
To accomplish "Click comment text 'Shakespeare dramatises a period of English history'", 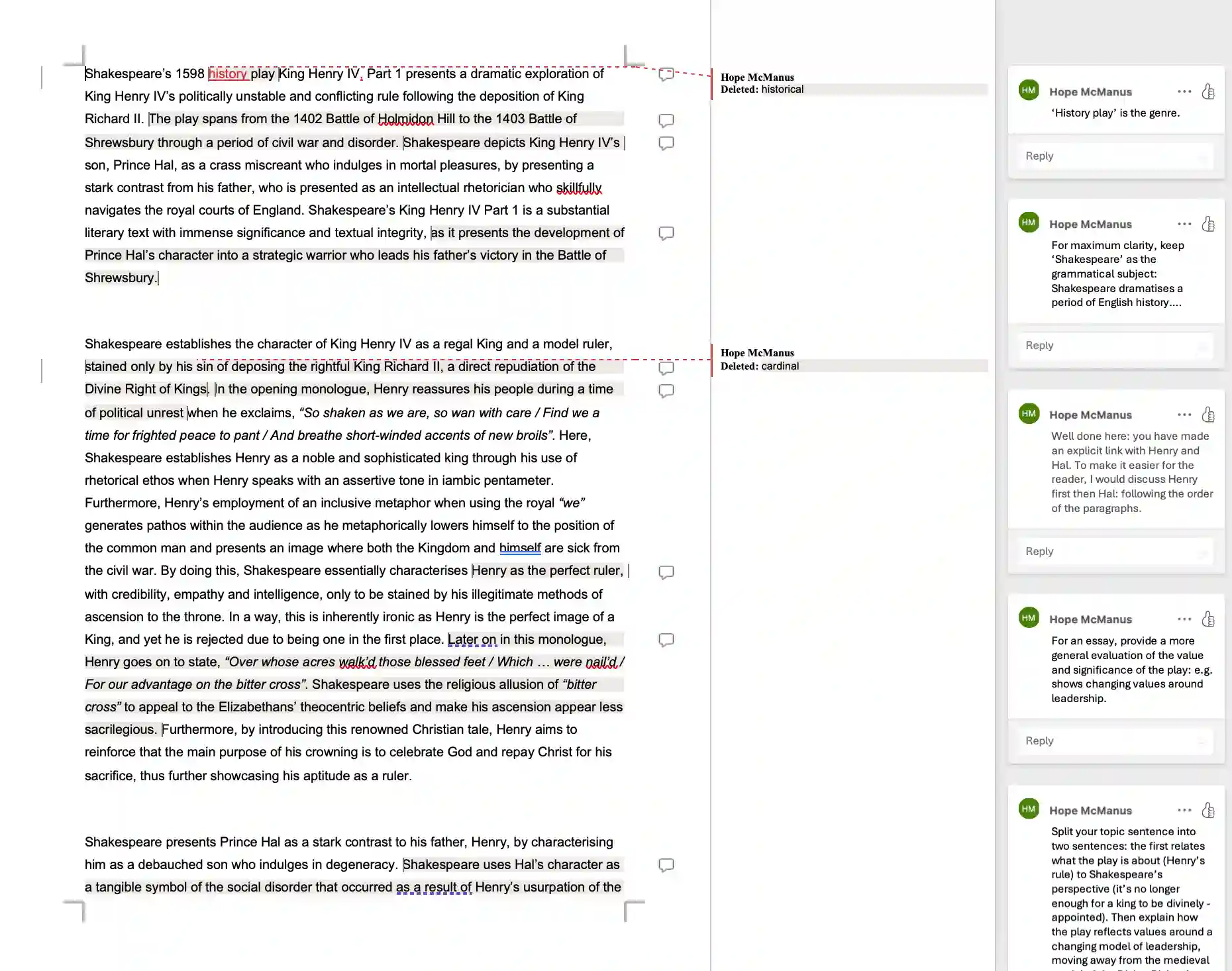I will [1117, 295].
